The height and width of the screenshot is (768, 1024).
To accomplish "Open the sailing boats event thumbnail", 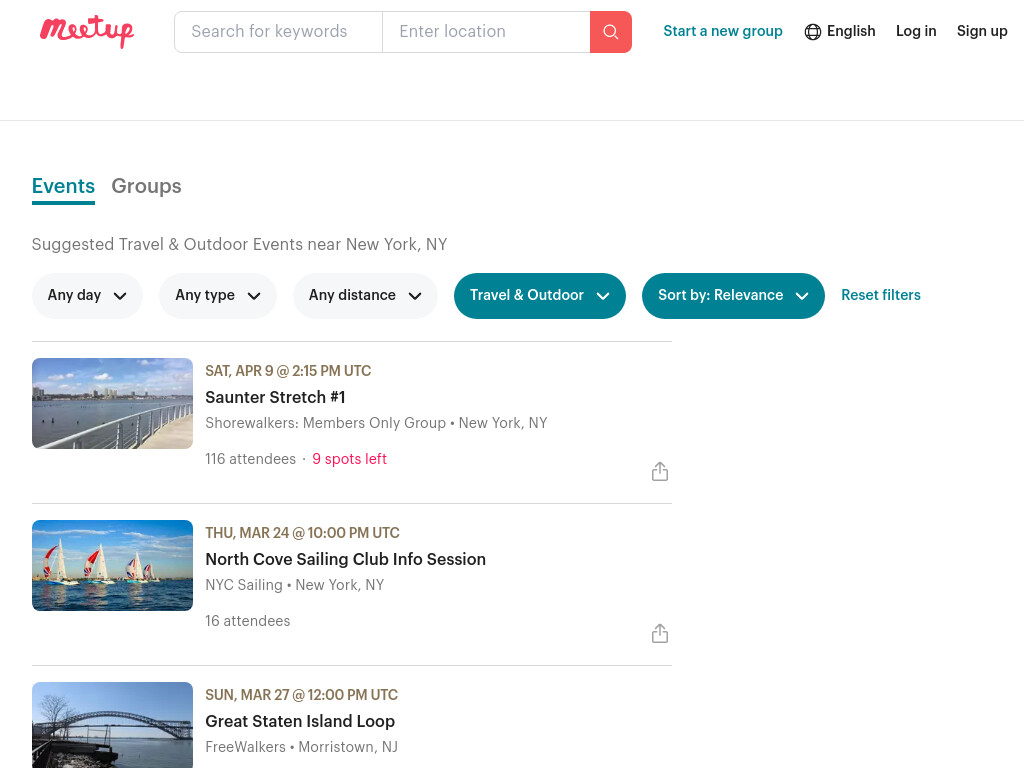I will [112, 566].
